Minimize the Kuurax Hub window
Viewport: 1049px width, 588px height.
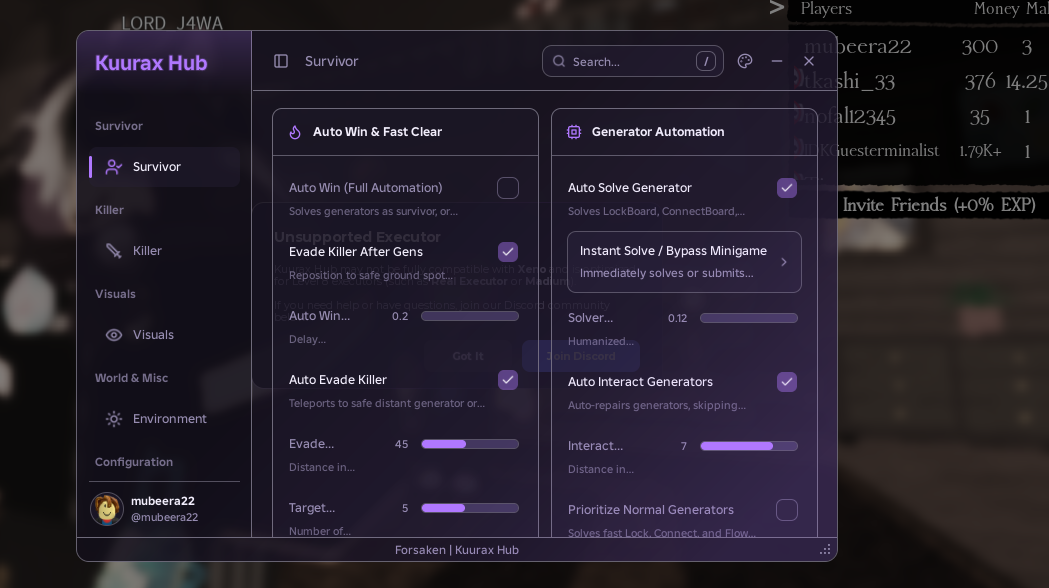[x=777, y=62]
